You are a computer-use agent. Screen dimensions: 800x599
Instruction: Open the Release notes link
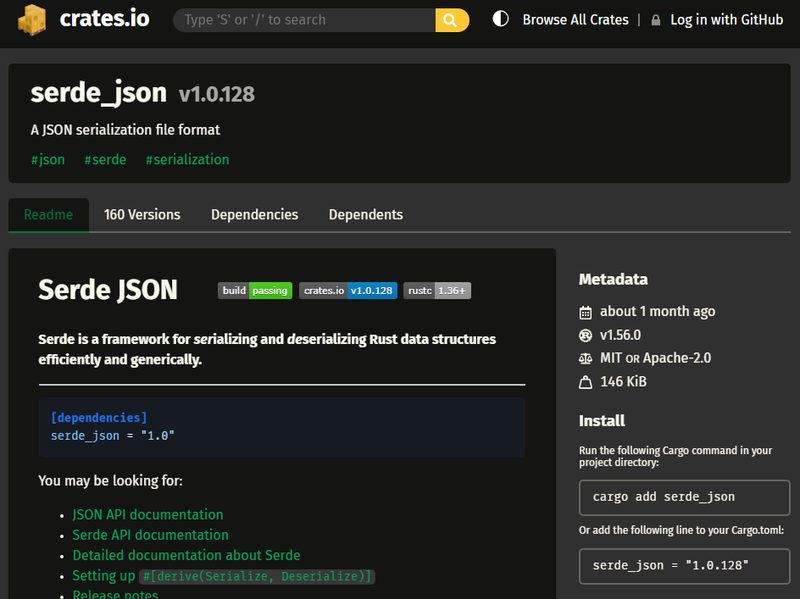click(115, 594)
